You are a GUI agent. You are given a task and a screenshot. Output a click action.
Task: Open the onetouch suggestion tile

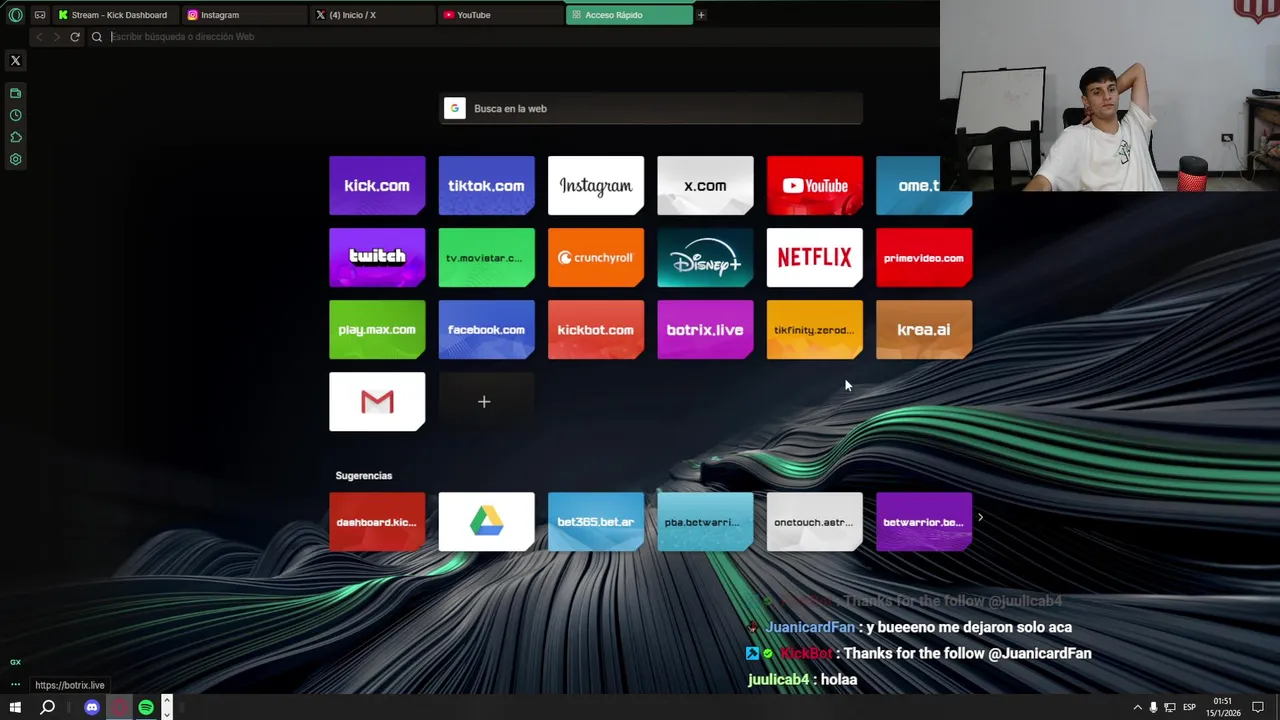coord(814,522)
